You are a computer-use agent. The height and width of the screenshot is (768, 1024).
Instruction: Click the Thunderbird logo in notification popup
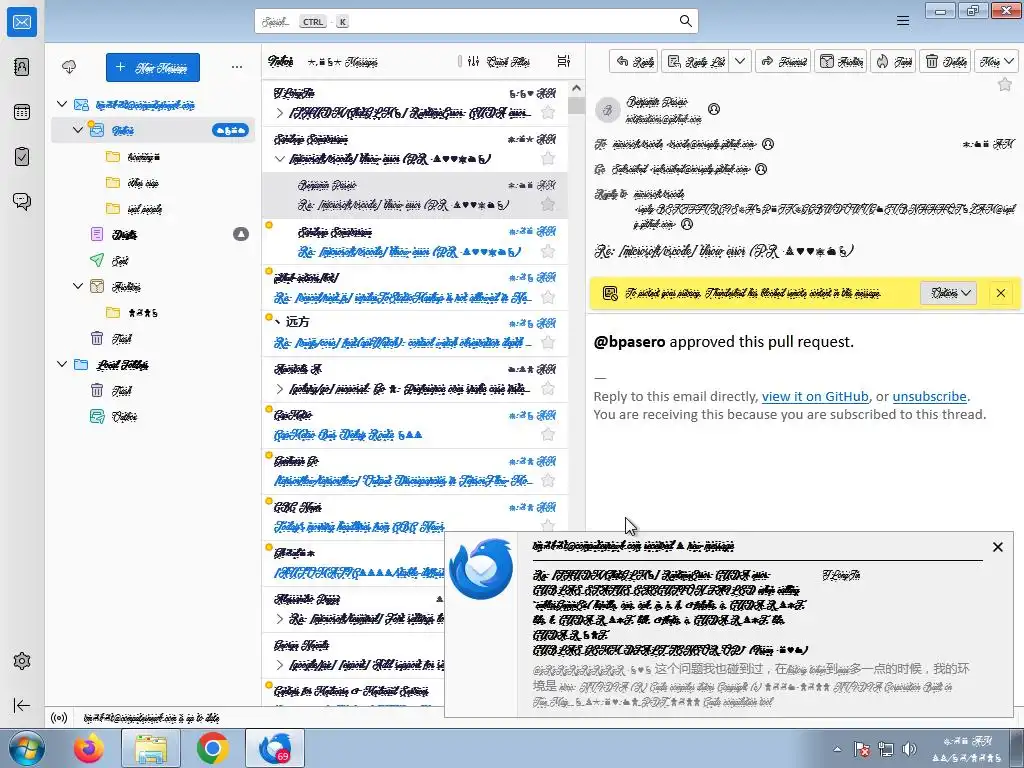pos(481,569)
